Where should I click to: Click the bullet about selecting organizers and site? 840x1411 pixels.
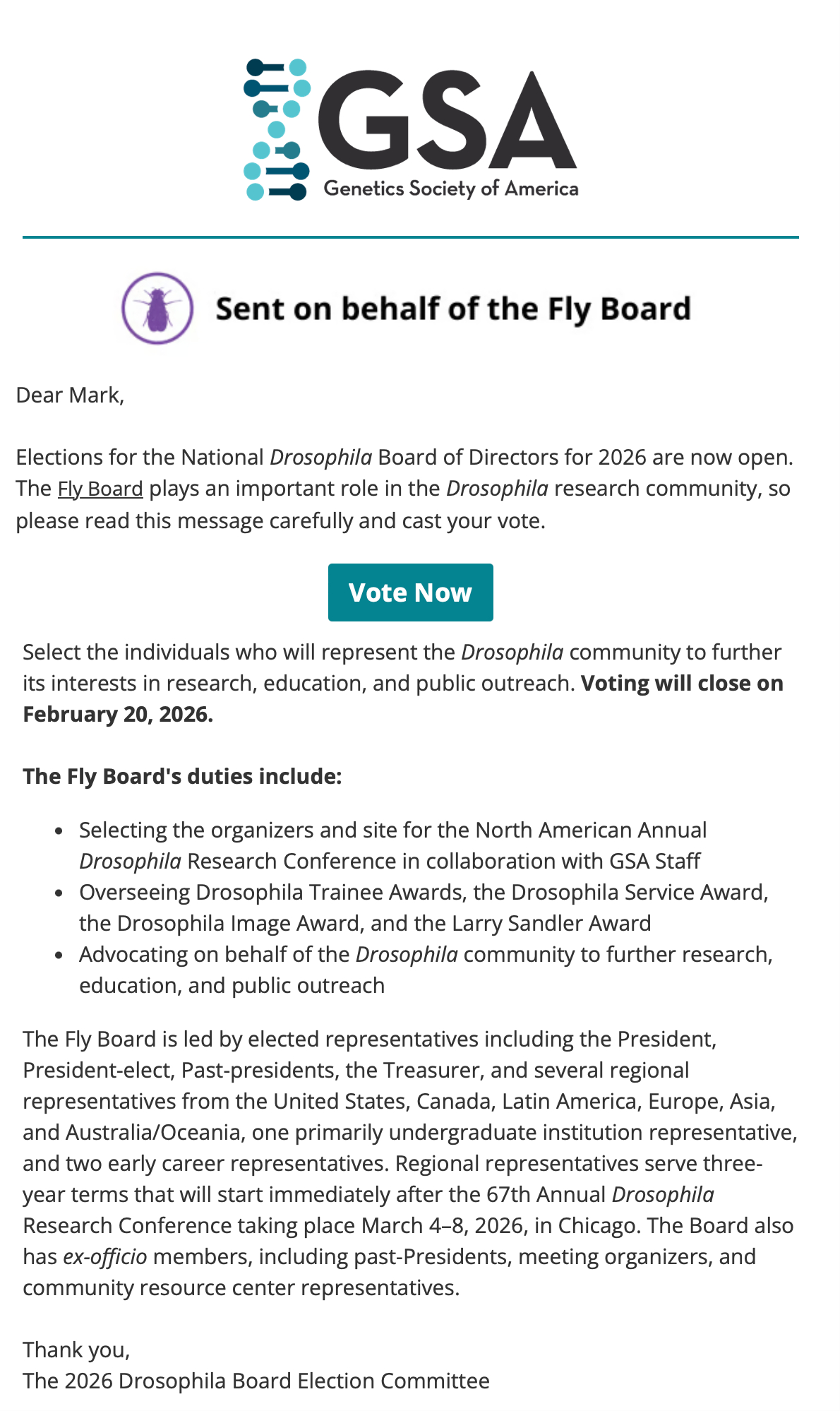392,845
